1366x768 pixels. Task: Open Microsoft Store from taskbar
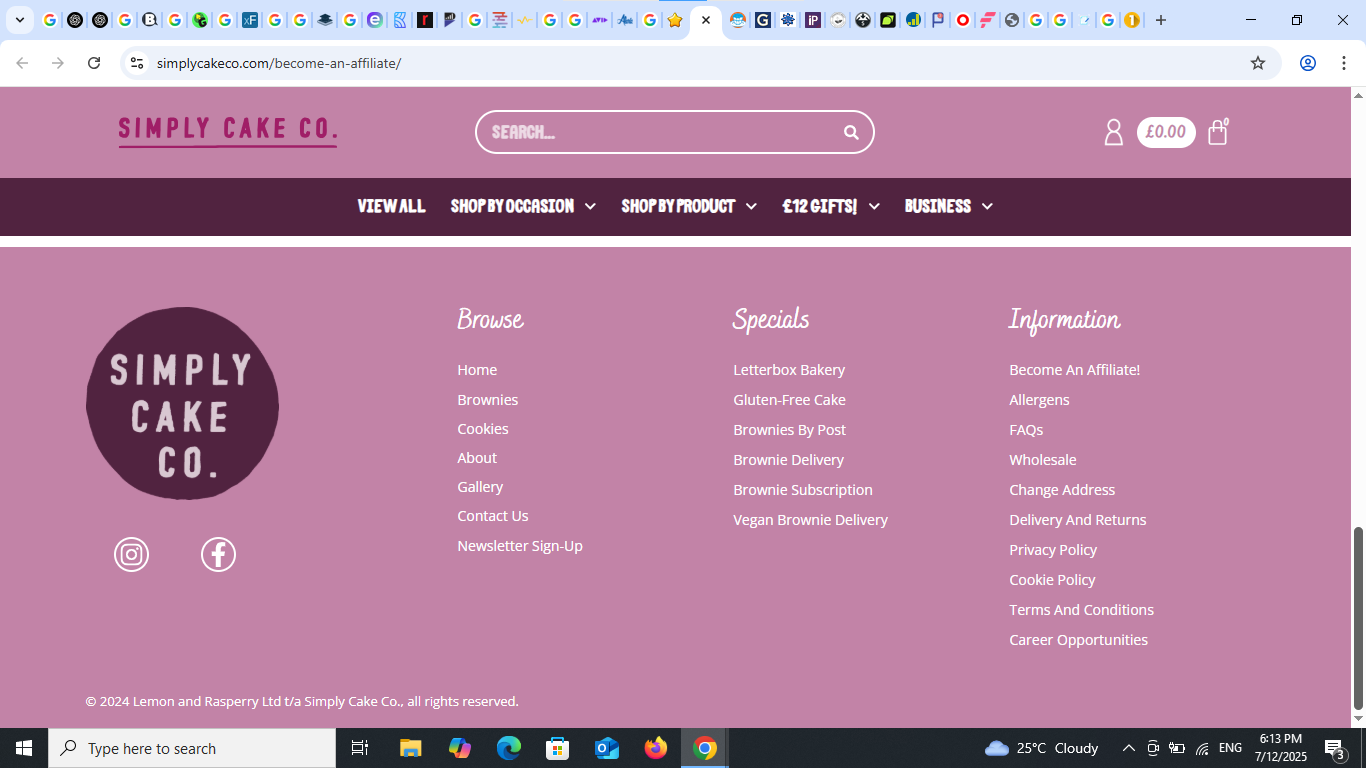[x=558, y=748]
